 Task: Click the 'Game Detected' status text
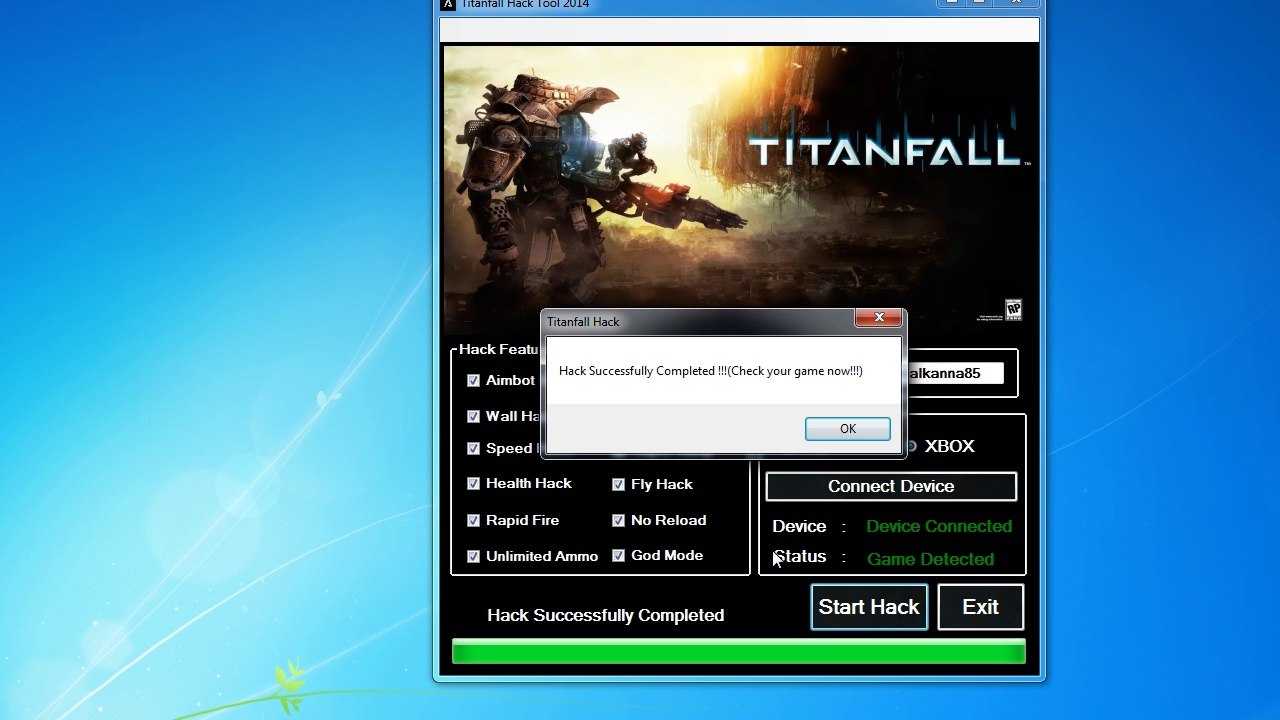[930, 559]
